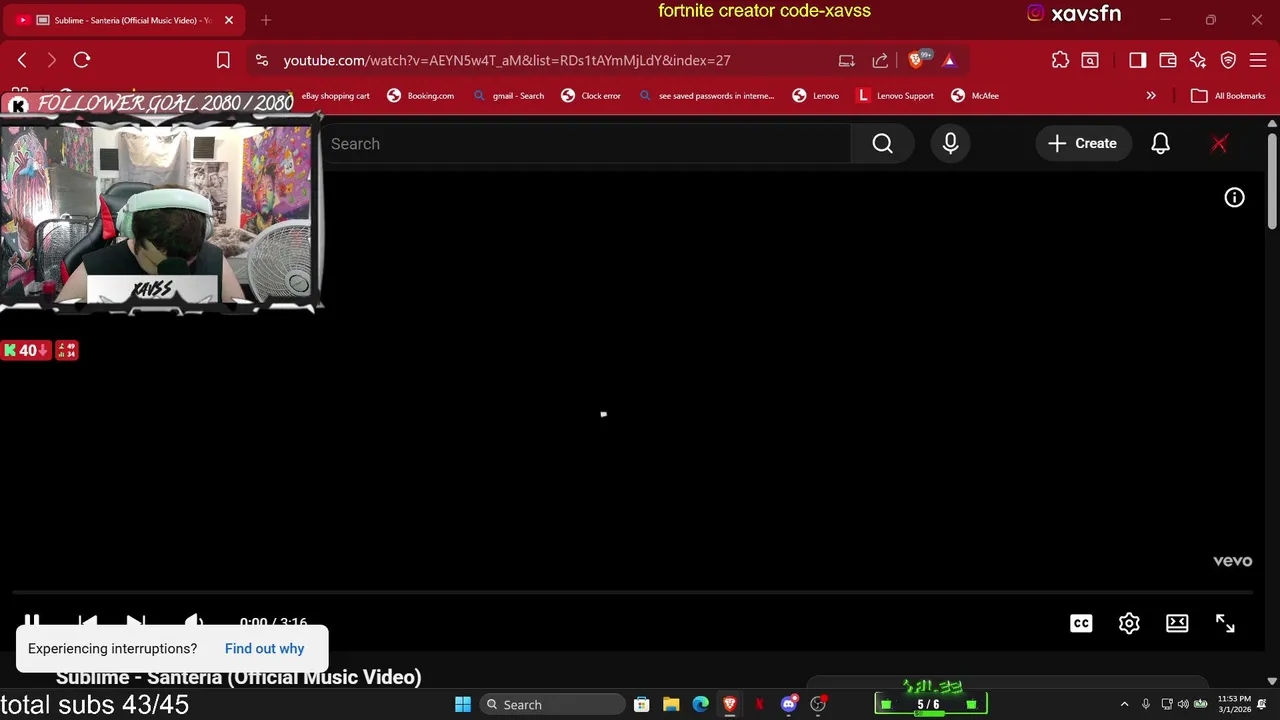
Task: Open the Lenovo bookmark
Action: pos(816,96)
